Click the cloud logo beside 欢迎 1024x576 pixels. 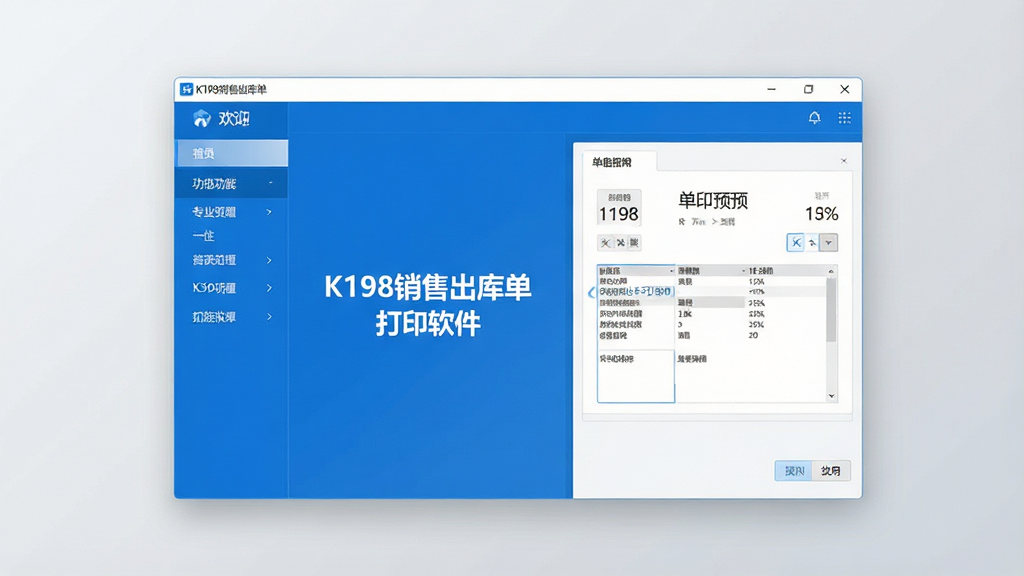click(202, 118)
